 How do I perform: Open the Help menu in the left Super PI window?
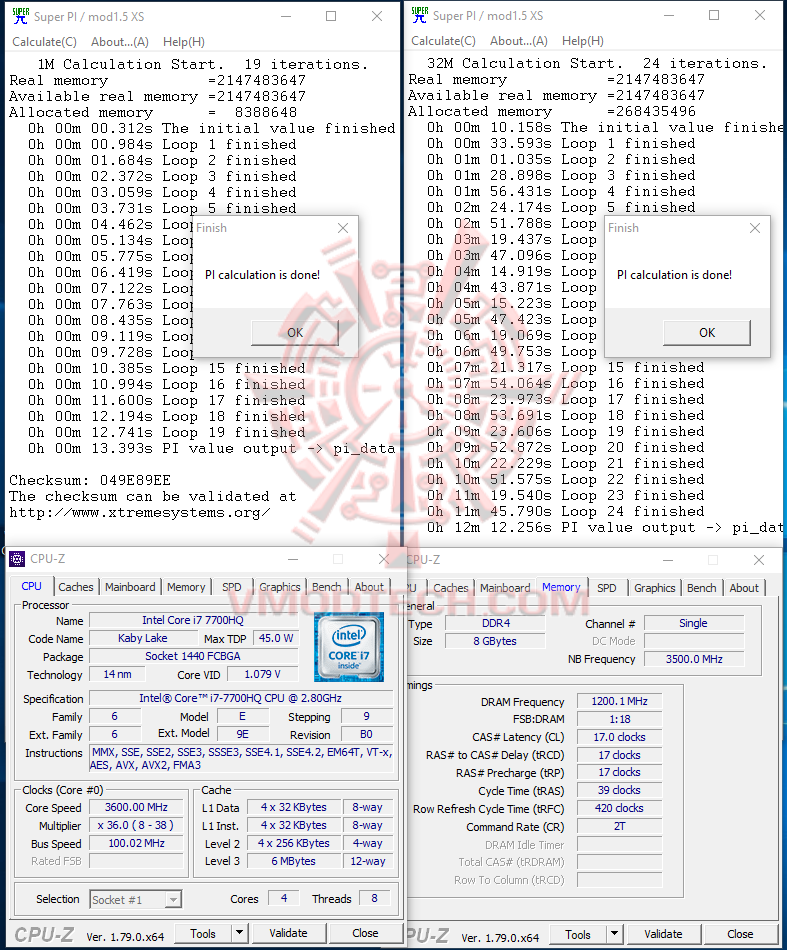pyautogui.click(x=184, y=42)
